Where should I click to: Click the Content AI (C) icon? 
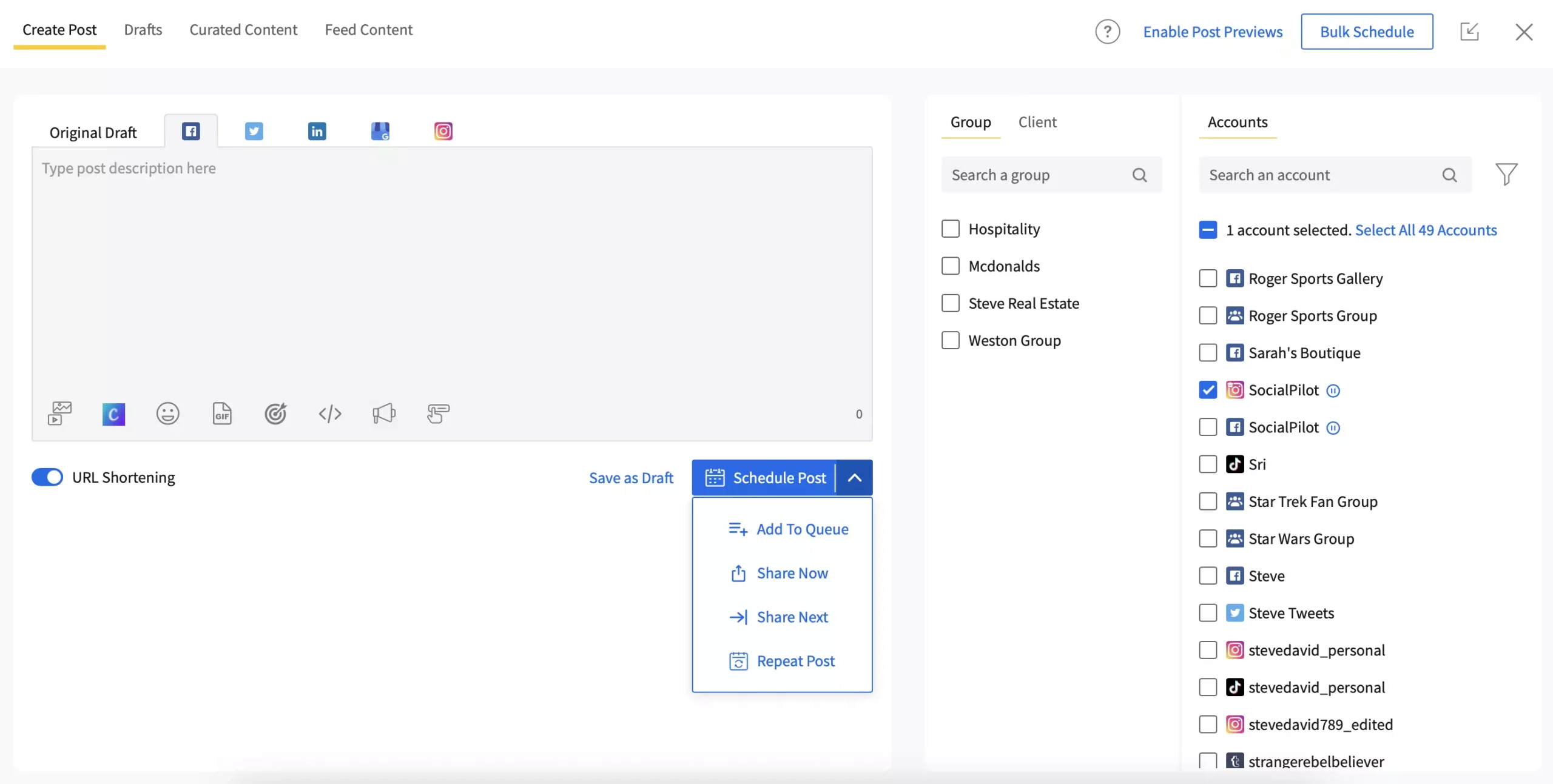(113, 414)
